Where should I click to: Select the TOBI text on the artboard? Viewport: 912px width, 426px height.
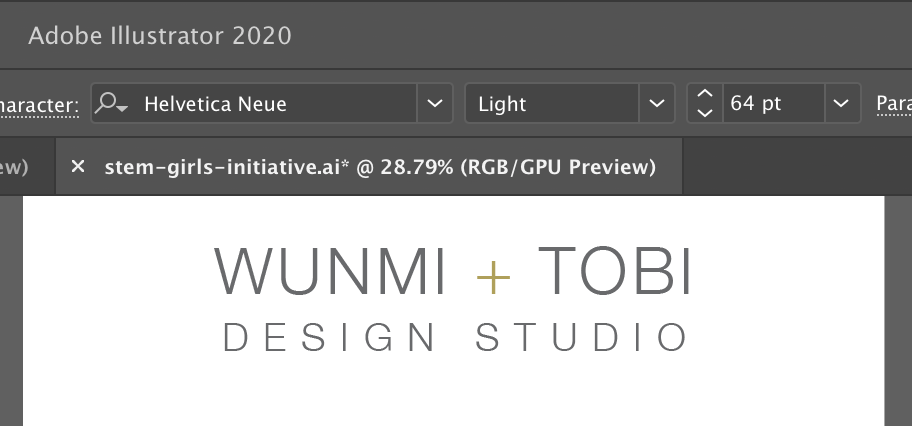coord(614,271)
